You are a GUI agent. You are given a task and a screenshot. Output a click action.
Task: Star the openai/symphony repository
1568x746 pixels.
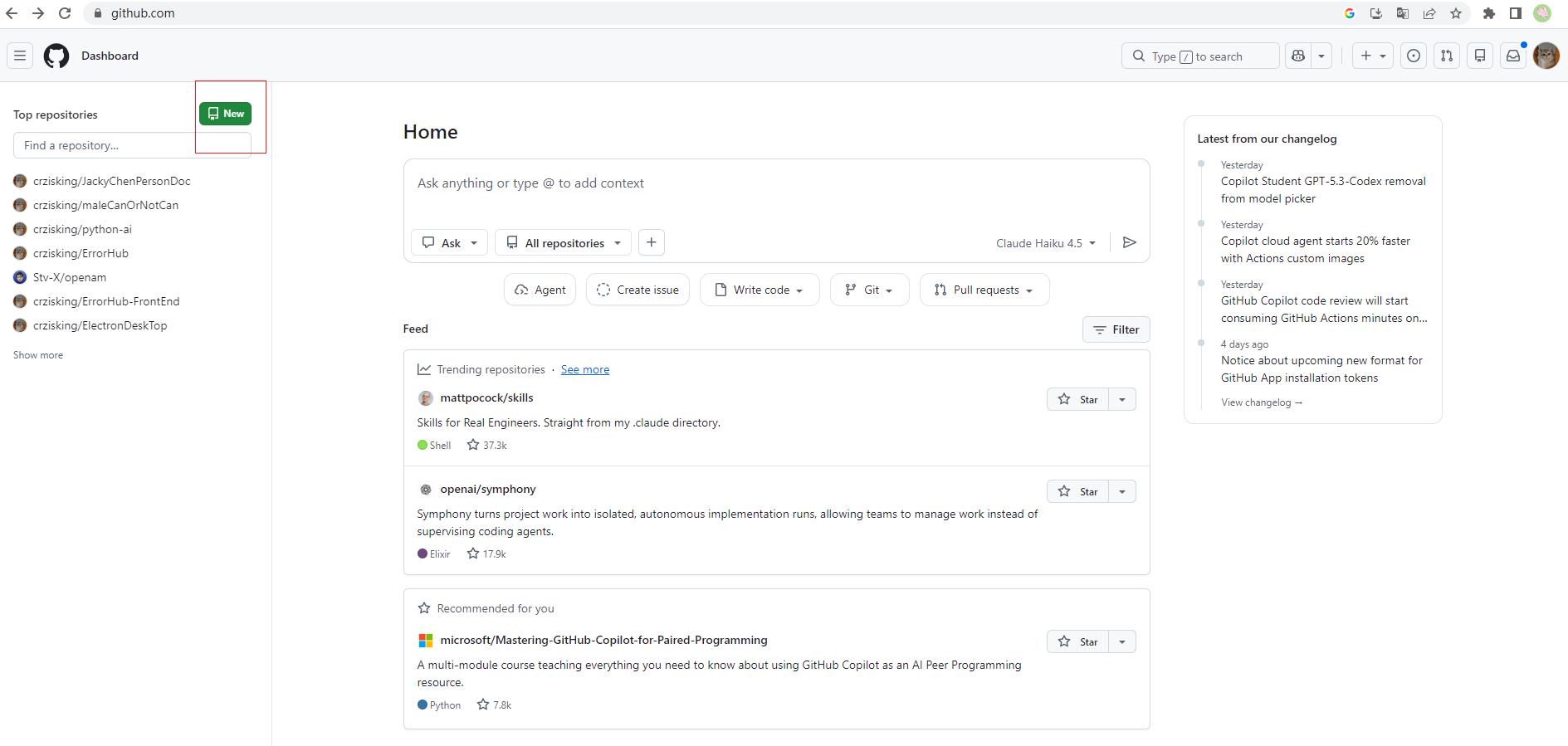[x=1077, y=491]
